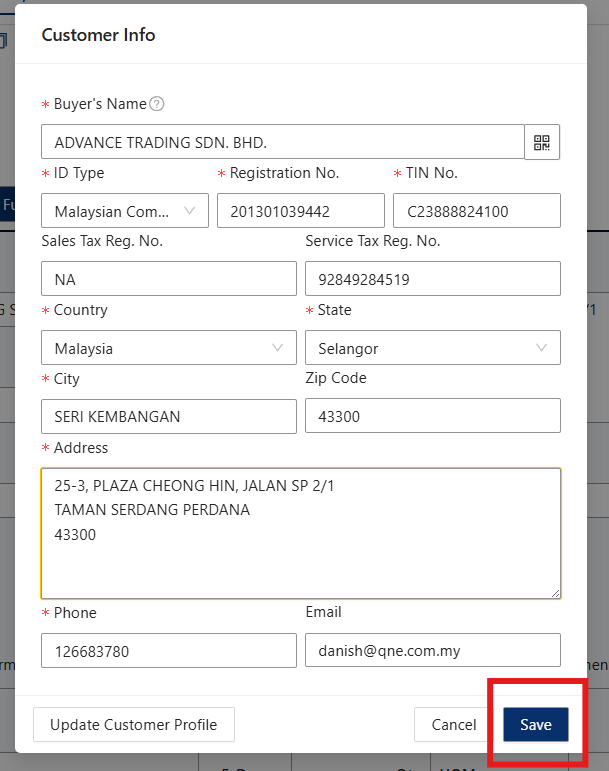Open the ID Type dropdown
This screenshot has width=609, height=771.
[125, 211]
